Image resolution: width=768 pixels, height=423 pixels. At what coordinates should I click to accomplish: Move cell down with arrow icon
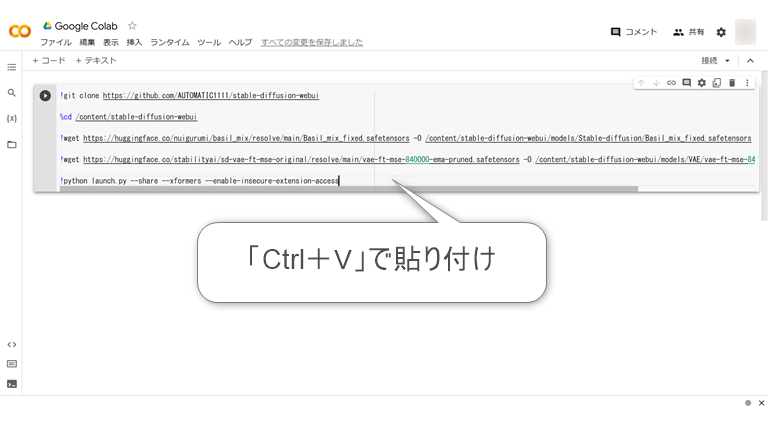(656, 83)
